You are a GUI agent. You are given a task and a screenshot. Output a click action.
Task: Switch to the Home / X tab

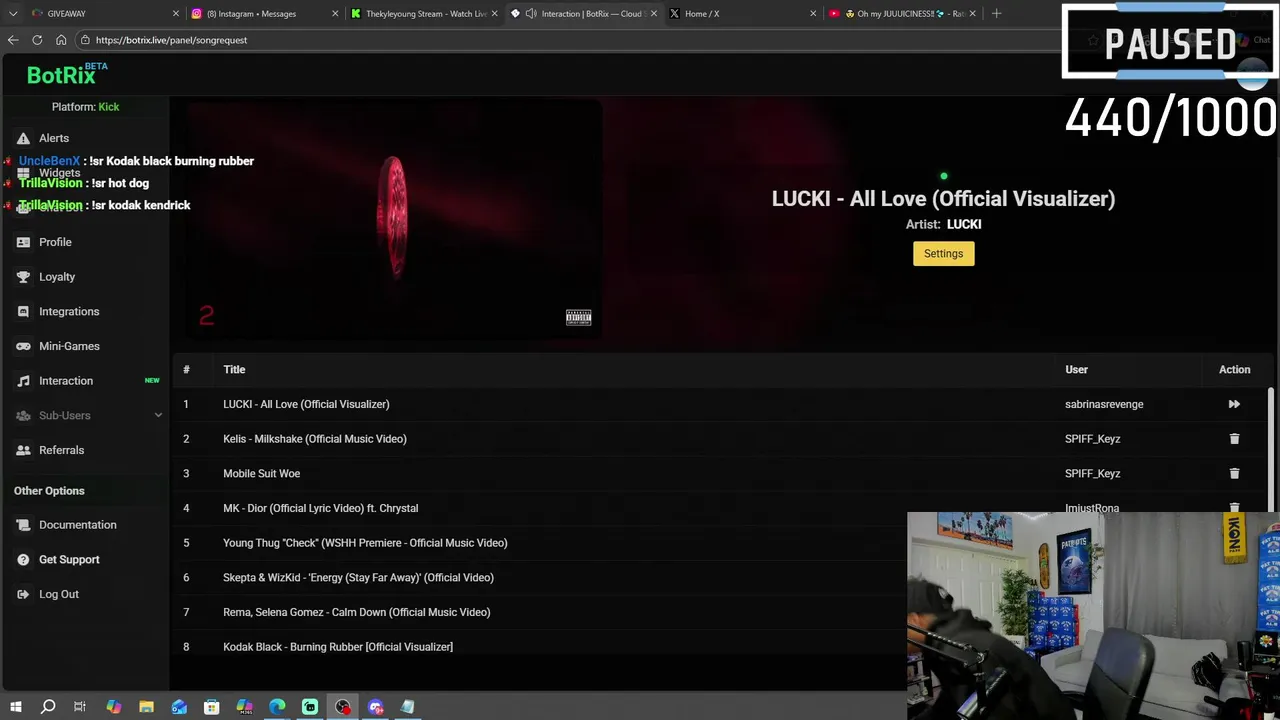point(742,14)
